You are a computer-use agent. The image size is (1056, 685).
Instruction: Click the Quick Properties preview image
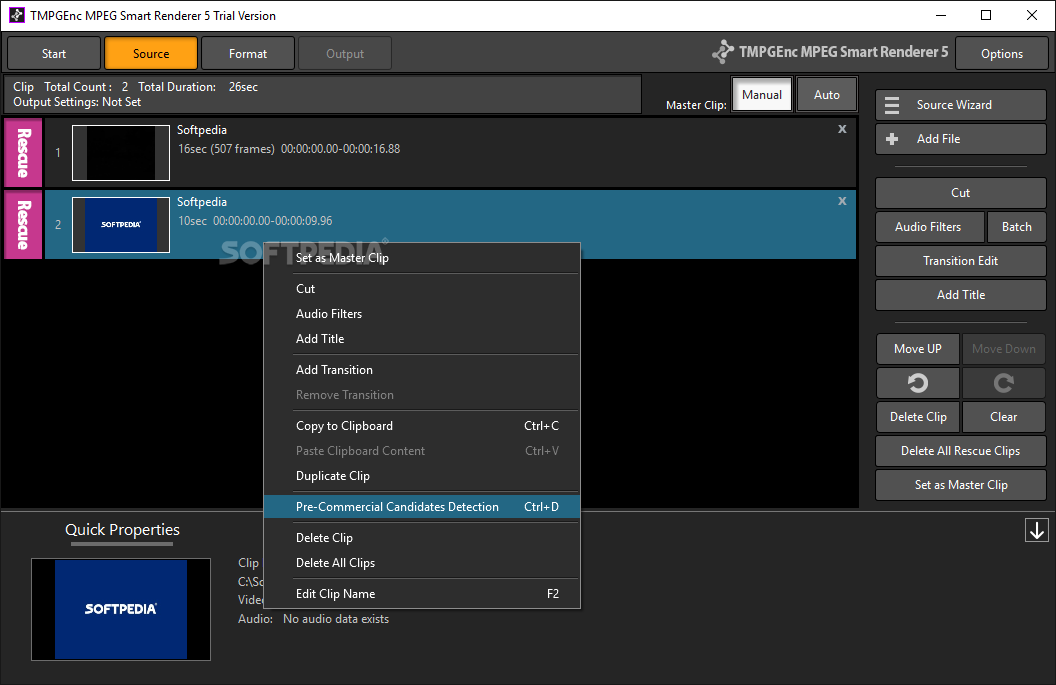121,609
